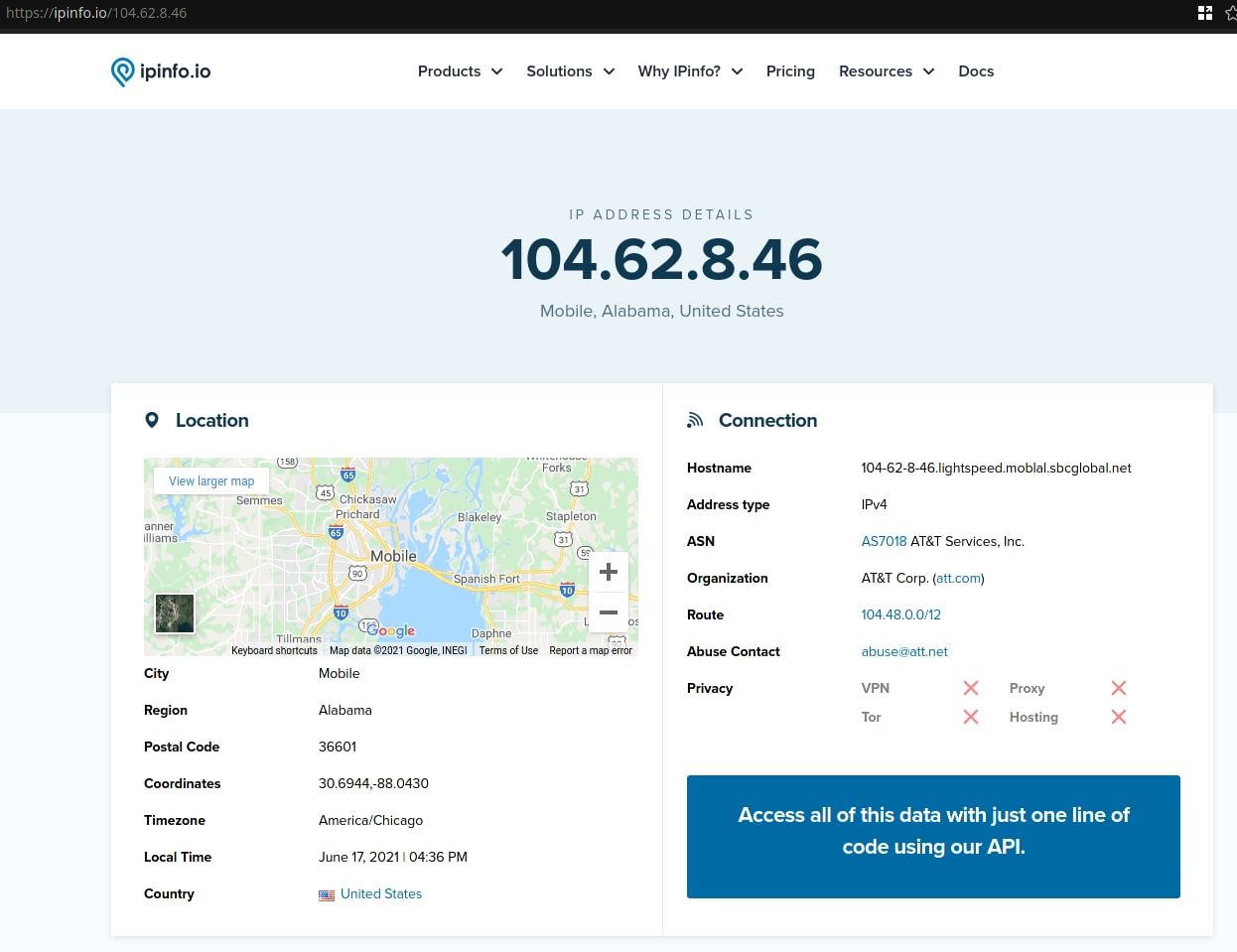Click the red X beside Hosting
Screen dimensions: 1237x952
1119,717
